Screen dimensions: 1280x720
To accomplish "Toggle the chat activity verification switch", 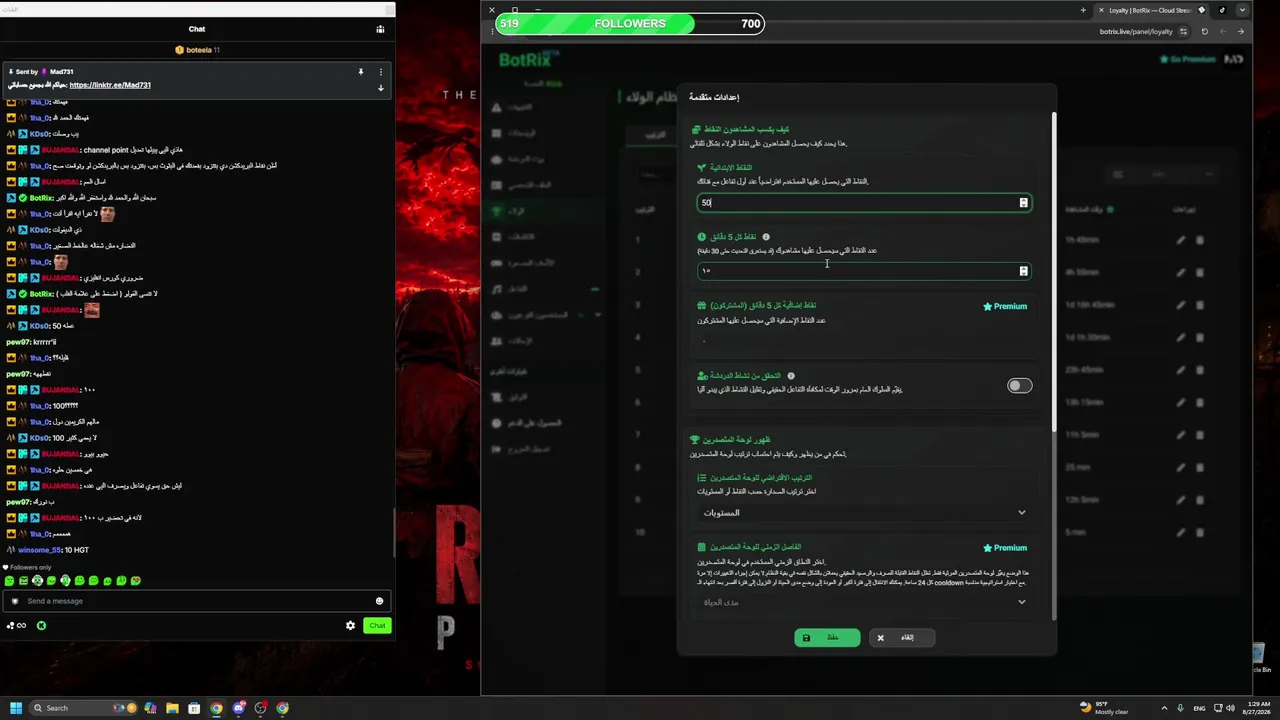I will [x=1019, y=386].
